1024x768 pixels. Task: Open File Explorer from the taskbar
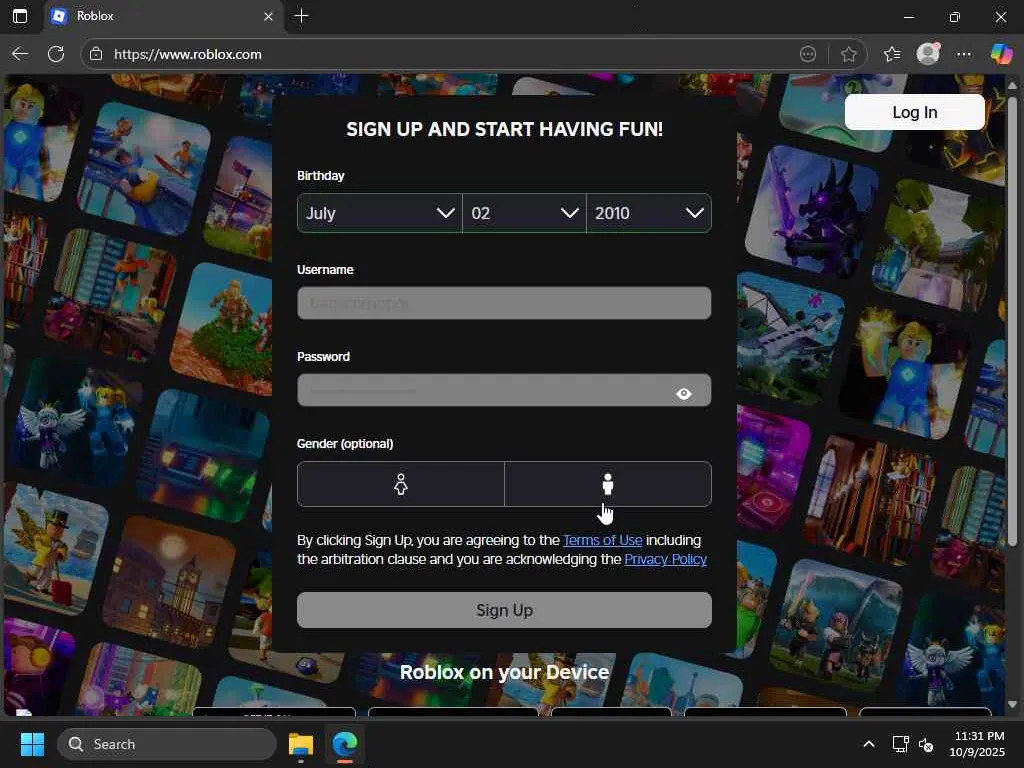click(x=301, y=744)
